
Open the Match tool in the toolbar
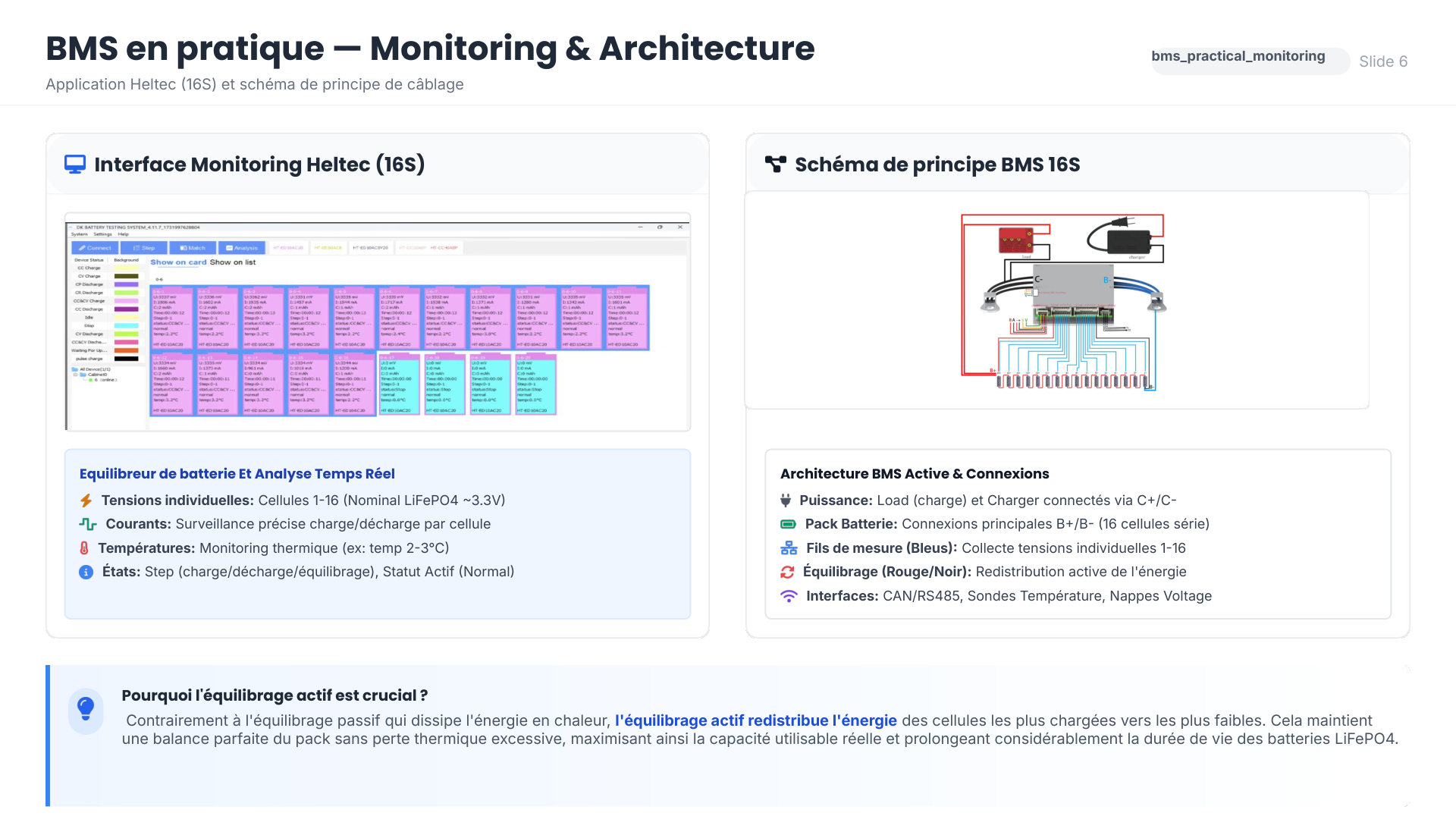[183, 248]
